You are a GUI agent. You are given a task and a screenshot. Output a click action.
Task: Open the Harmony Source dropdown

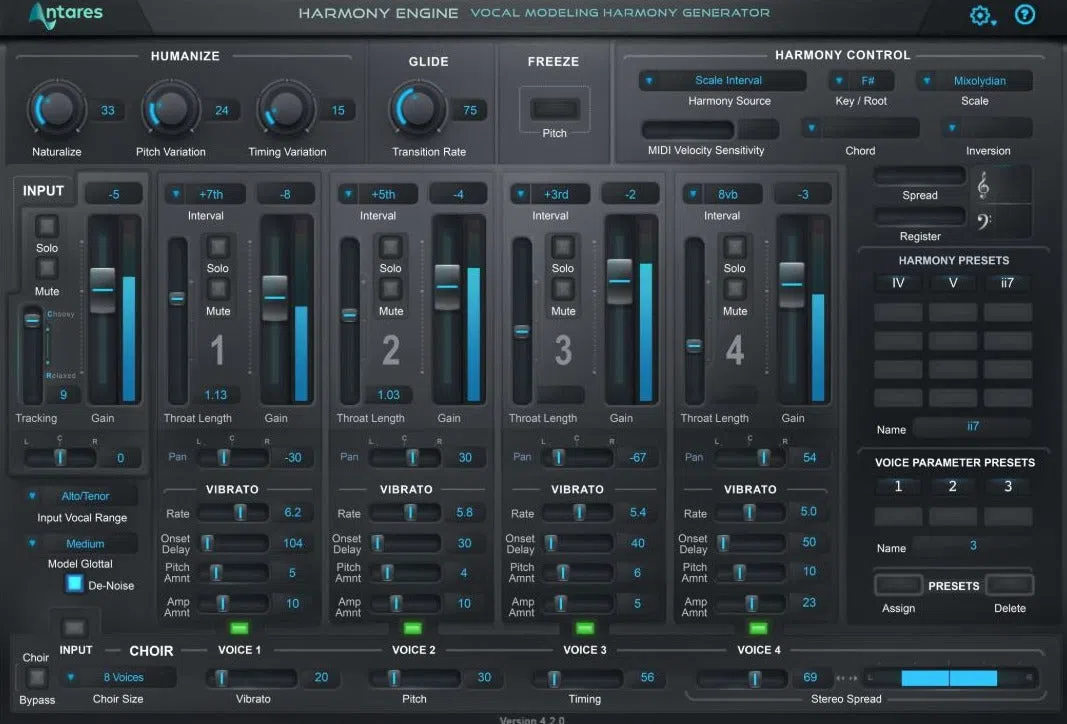(x=722, y=80)
